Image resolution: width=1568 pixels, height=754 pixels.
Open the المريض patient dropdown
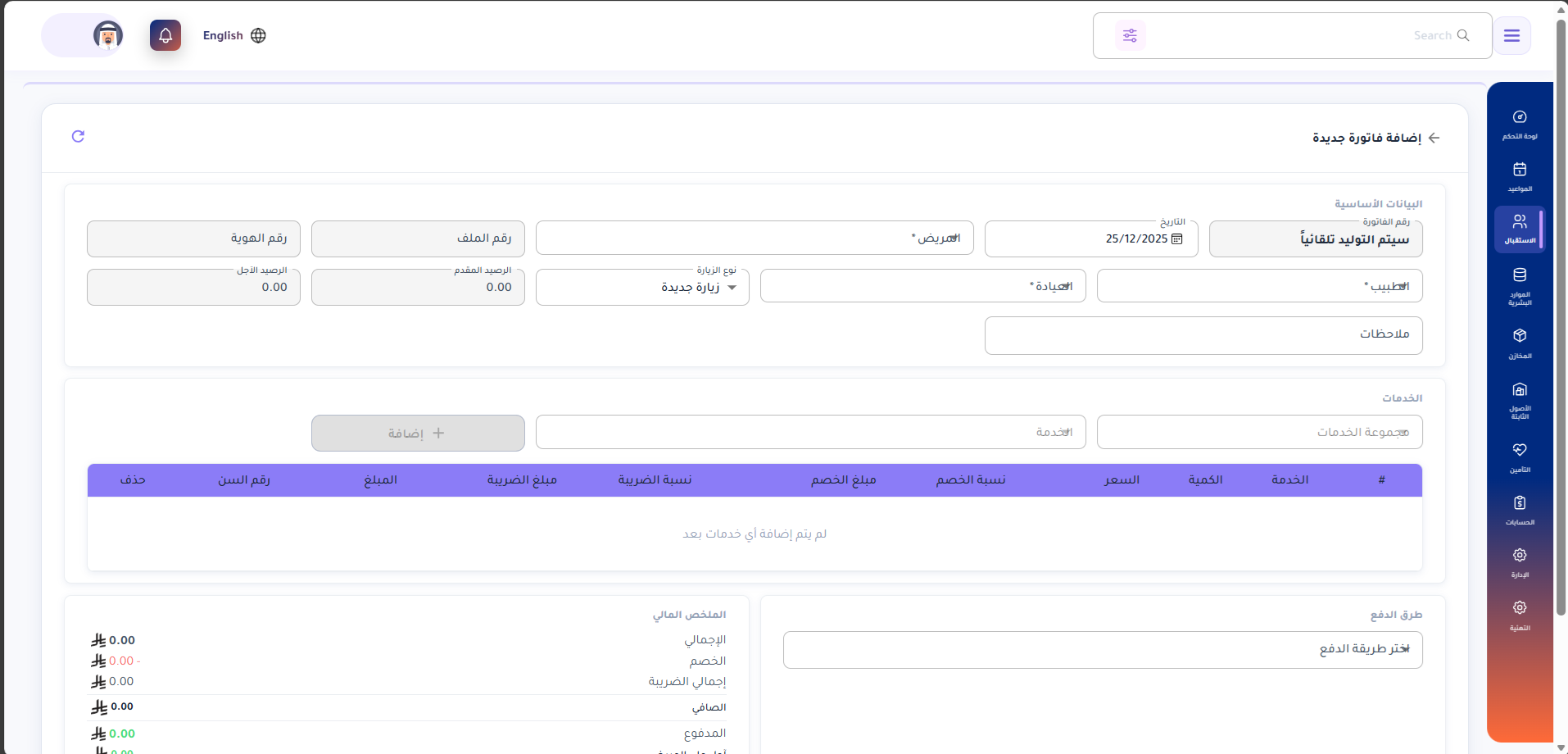pos(754,238)
